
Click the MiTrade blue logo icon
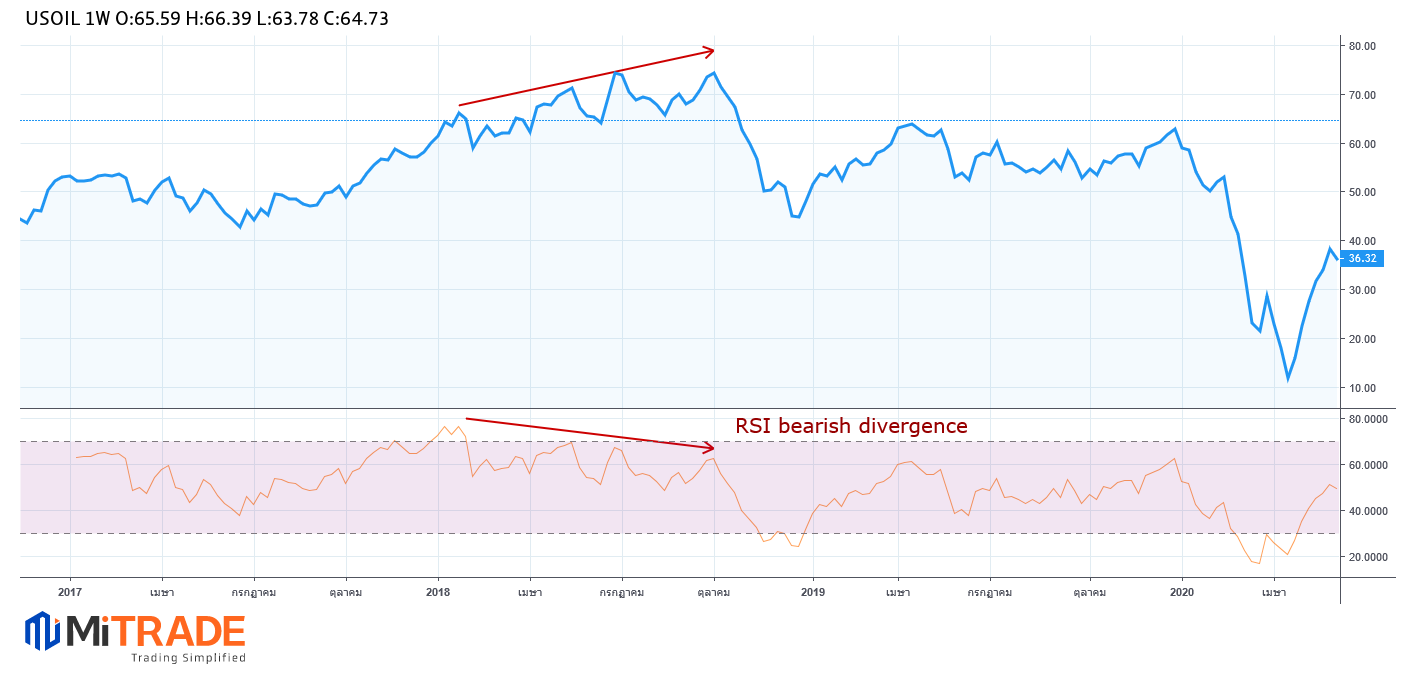(x=43, y=631)
